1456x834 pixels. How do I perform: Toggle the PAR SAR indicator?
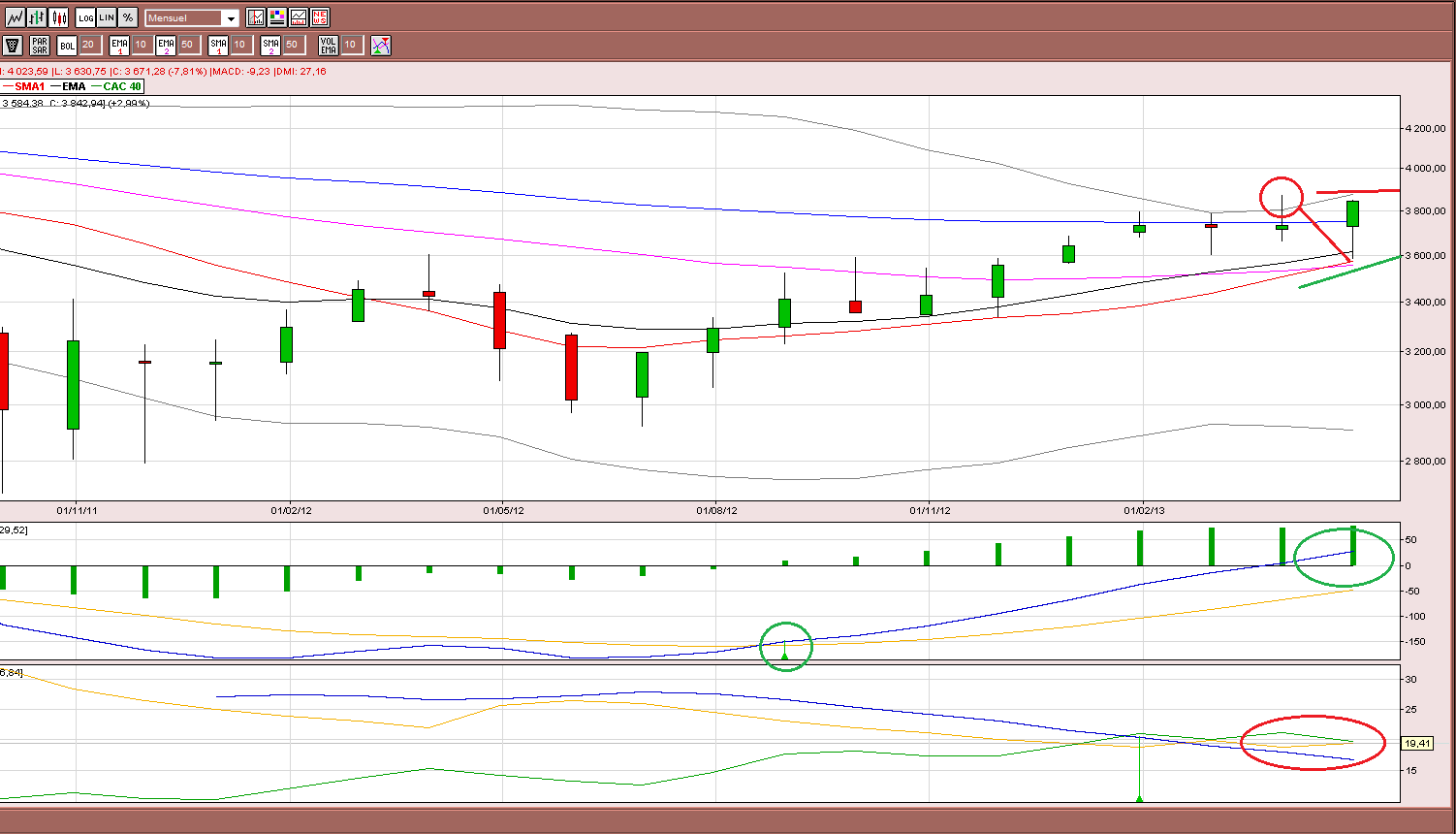[x=40, y=45]
